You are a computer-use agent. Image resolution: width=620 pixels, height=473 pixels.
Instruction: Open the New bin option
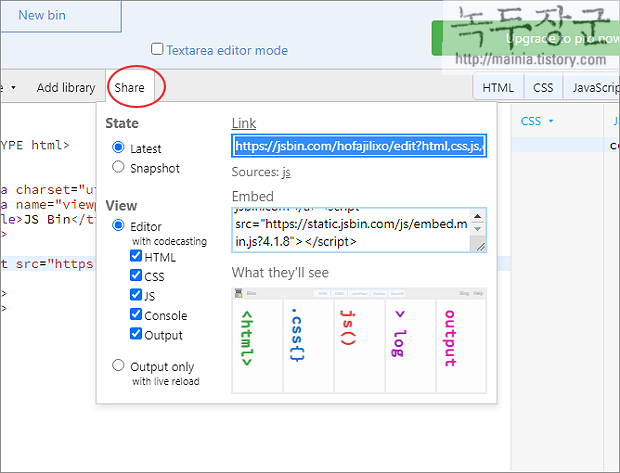(x=42, y=15)
